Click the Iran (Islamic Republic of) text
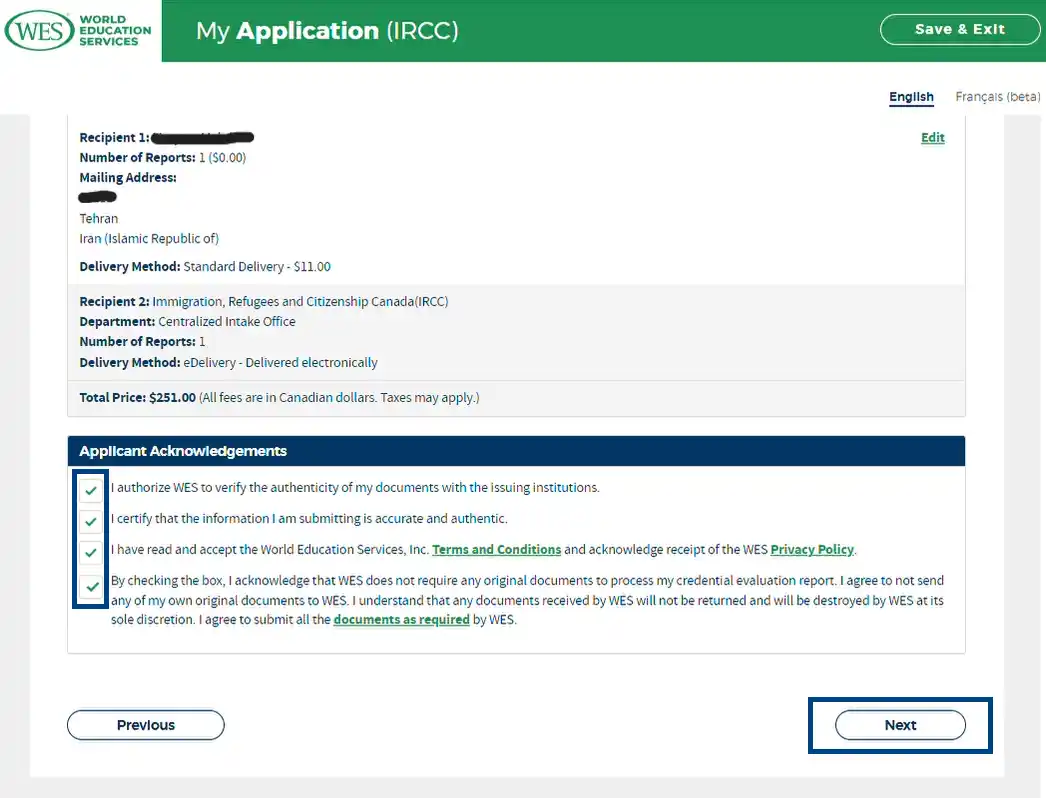The width and height of the screenshot is (1046, 798). point(149,238)
